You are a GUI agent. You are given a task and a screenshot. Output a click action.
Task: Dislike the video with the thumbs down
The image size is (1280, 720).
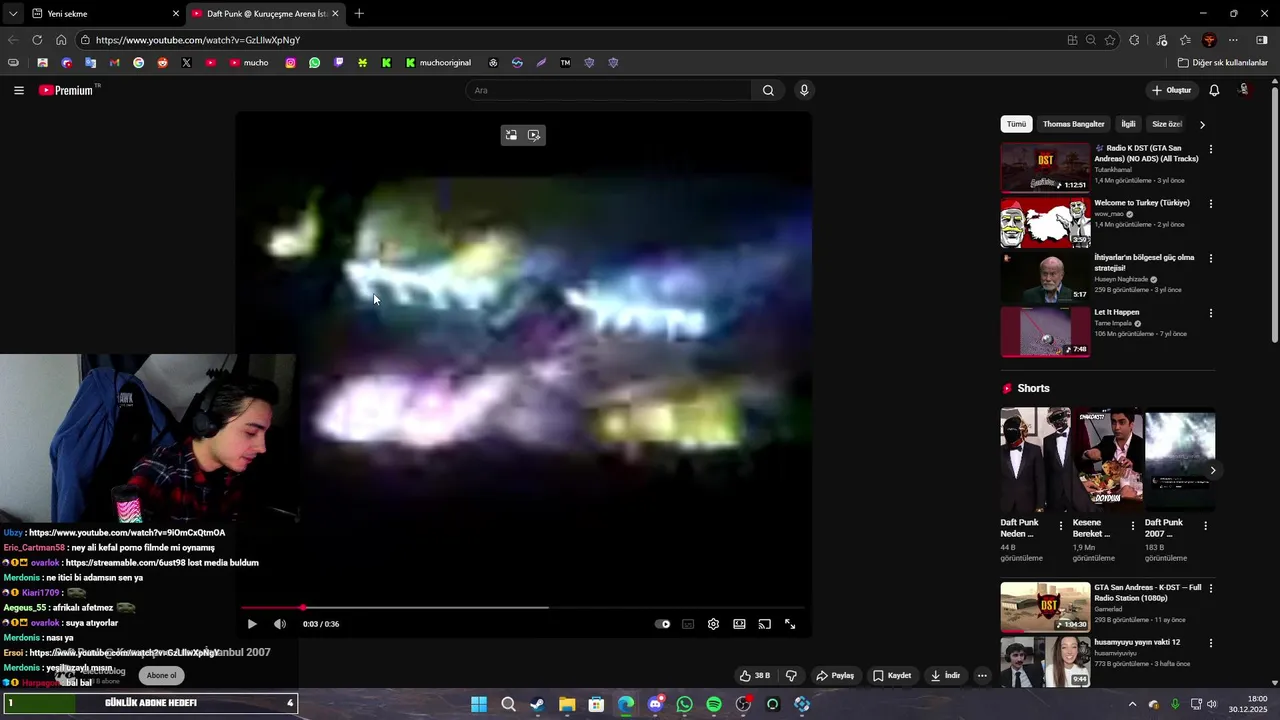coord(791,676)
